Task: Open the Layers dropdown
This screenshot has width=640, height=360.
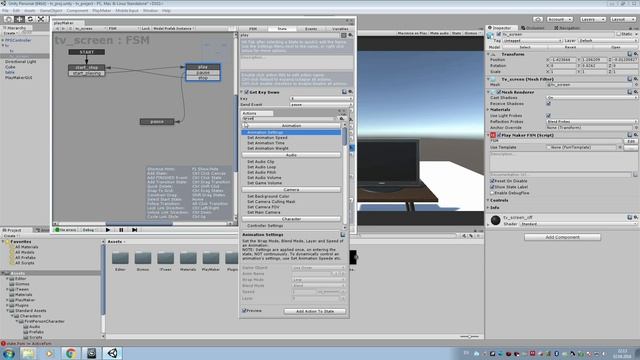Action: point(592,19)
